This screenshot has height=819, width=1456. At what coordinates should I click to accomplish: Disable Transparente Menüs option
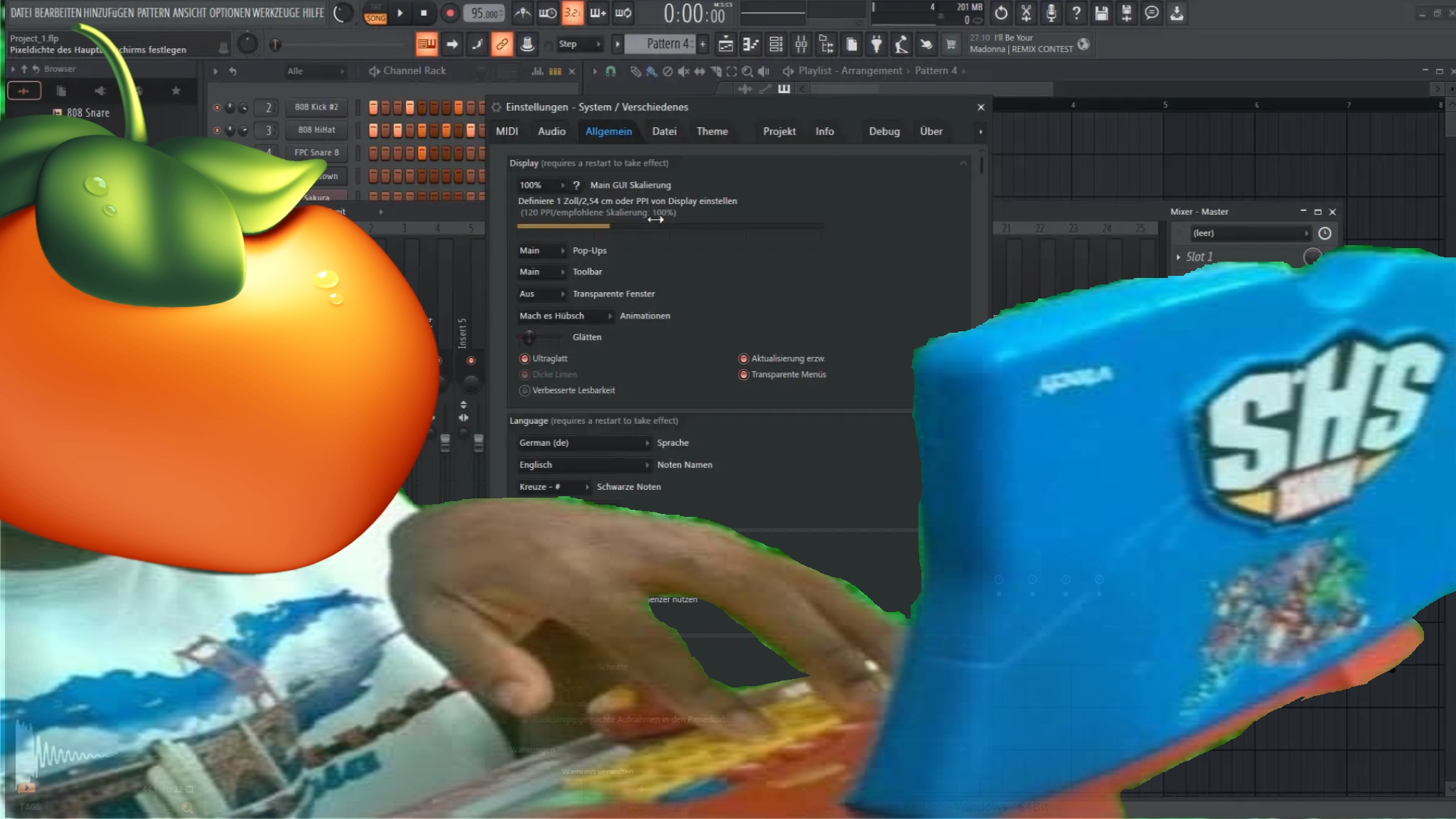click(744, 375)
